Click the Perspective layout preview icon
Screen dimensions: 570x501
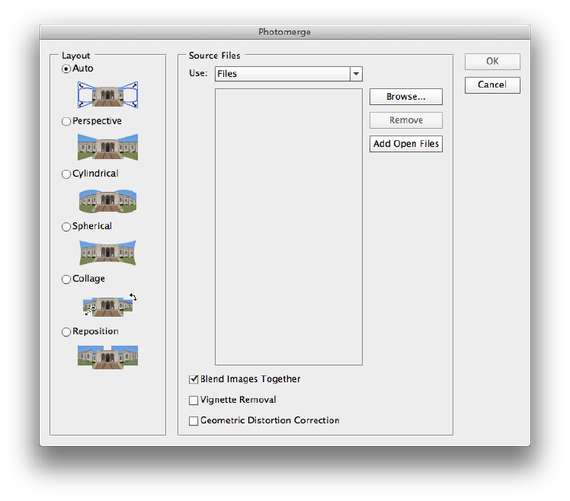pyautogui.click(x=108, y=147)
